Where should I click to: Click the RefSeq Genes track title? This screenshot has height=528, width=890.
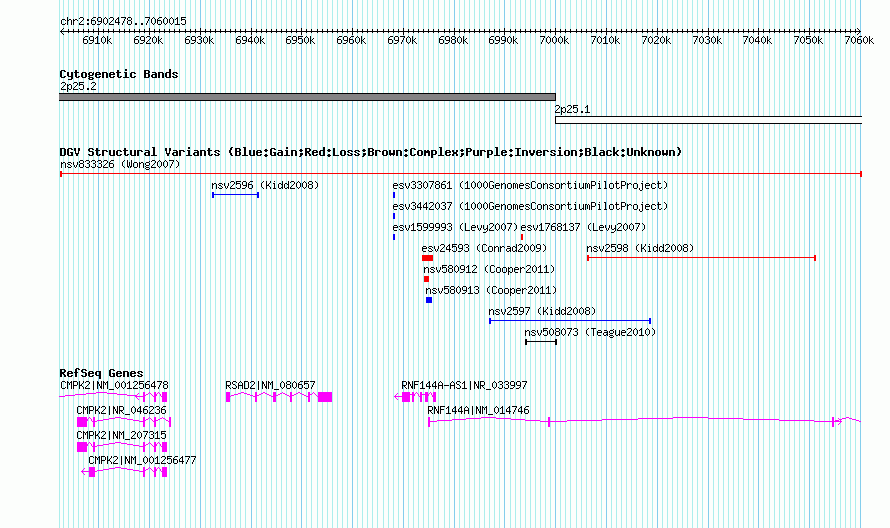click(101, 373)
